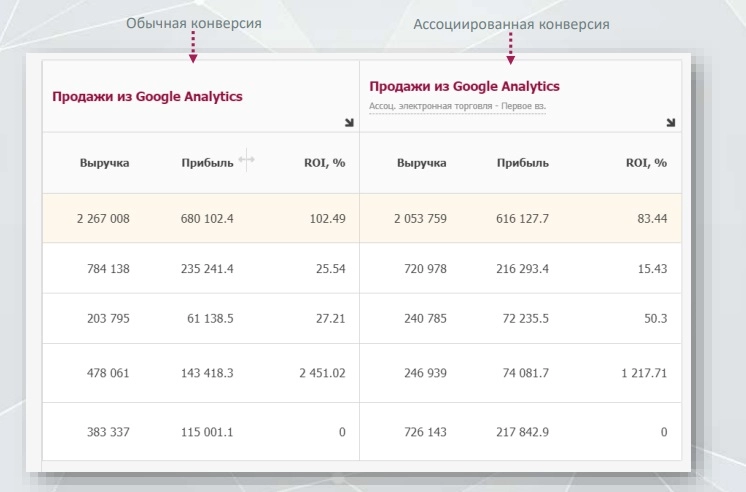Select the ROI cell 1 217.71
The height and width of the screenshot is (492, 746).
tap(644, 373)
